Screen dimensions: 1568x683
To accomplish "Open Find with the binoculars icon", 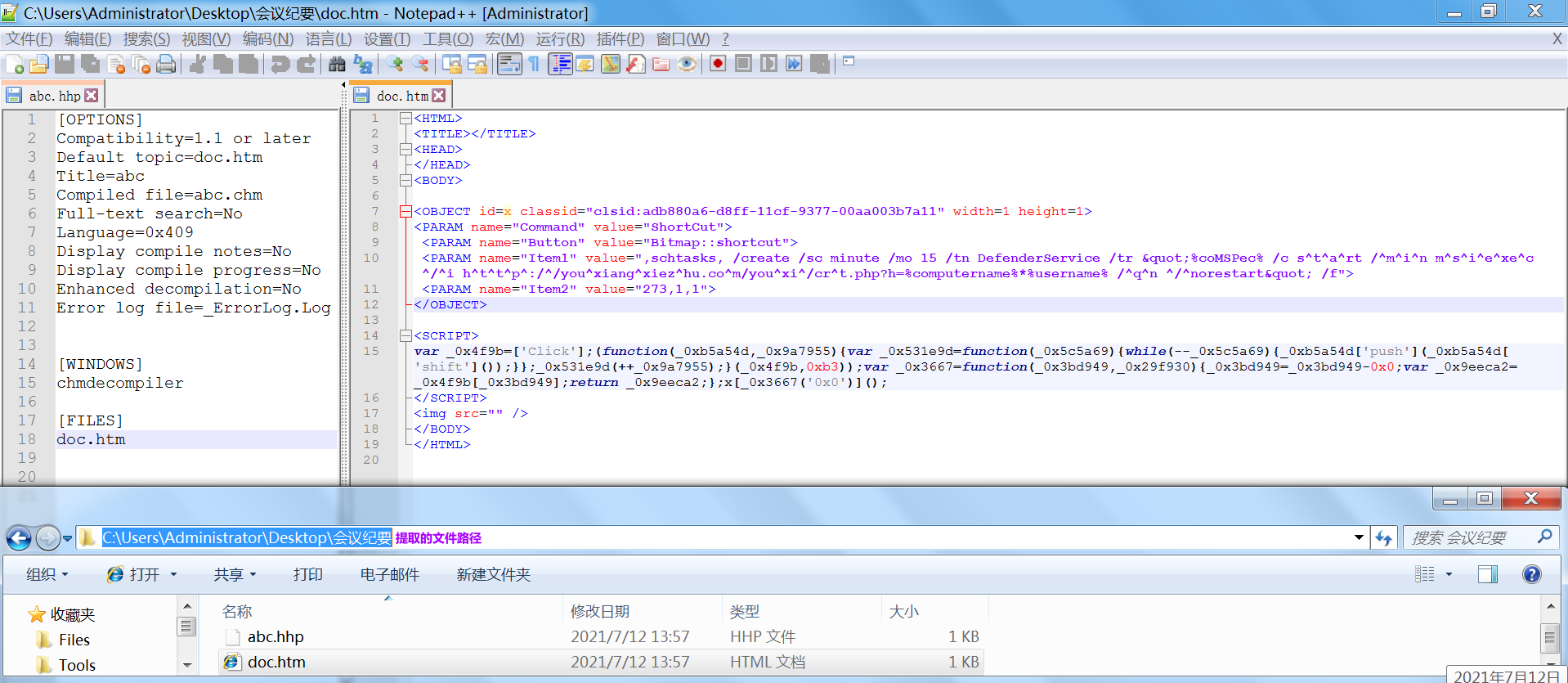I will [x=337, y=64].
